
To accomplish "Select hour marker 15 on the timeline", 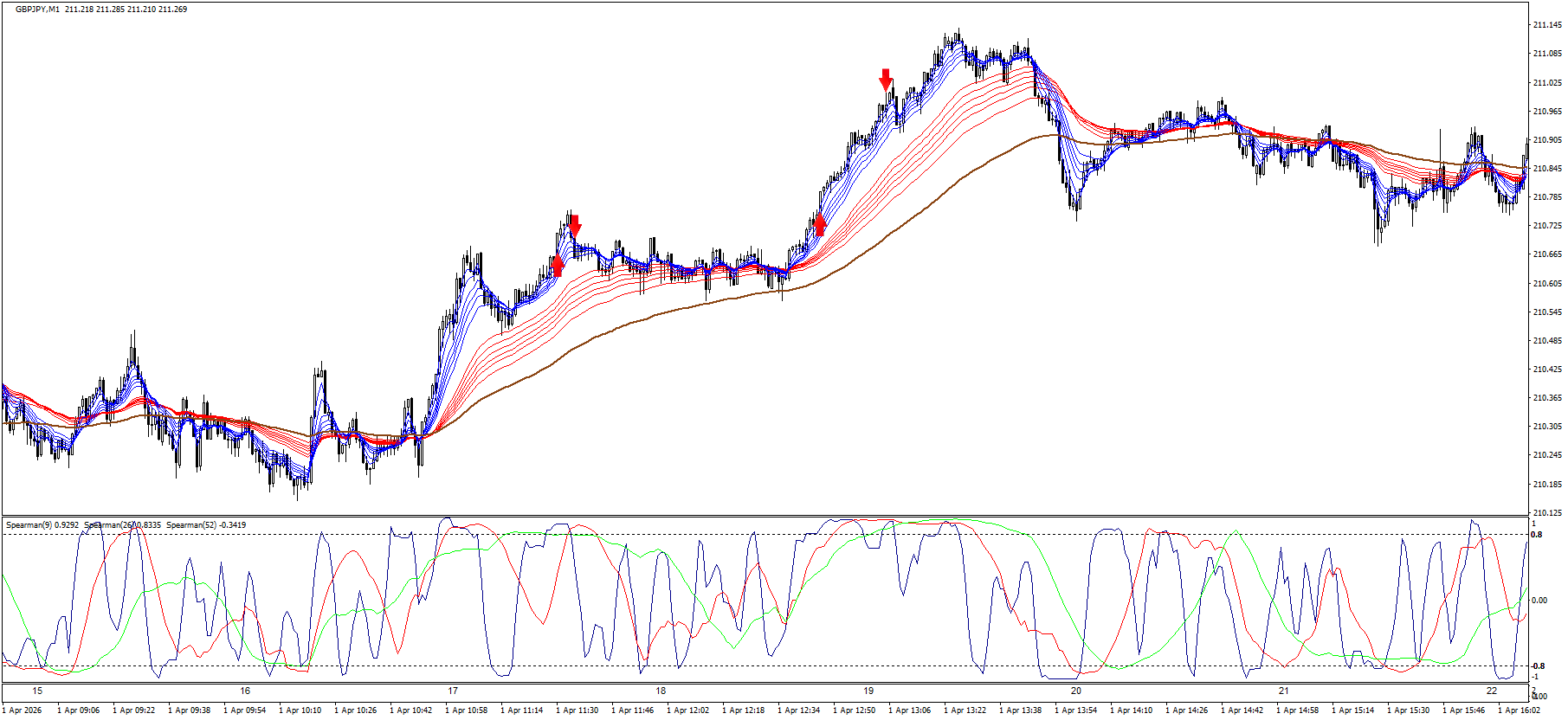I will point(37,691).
